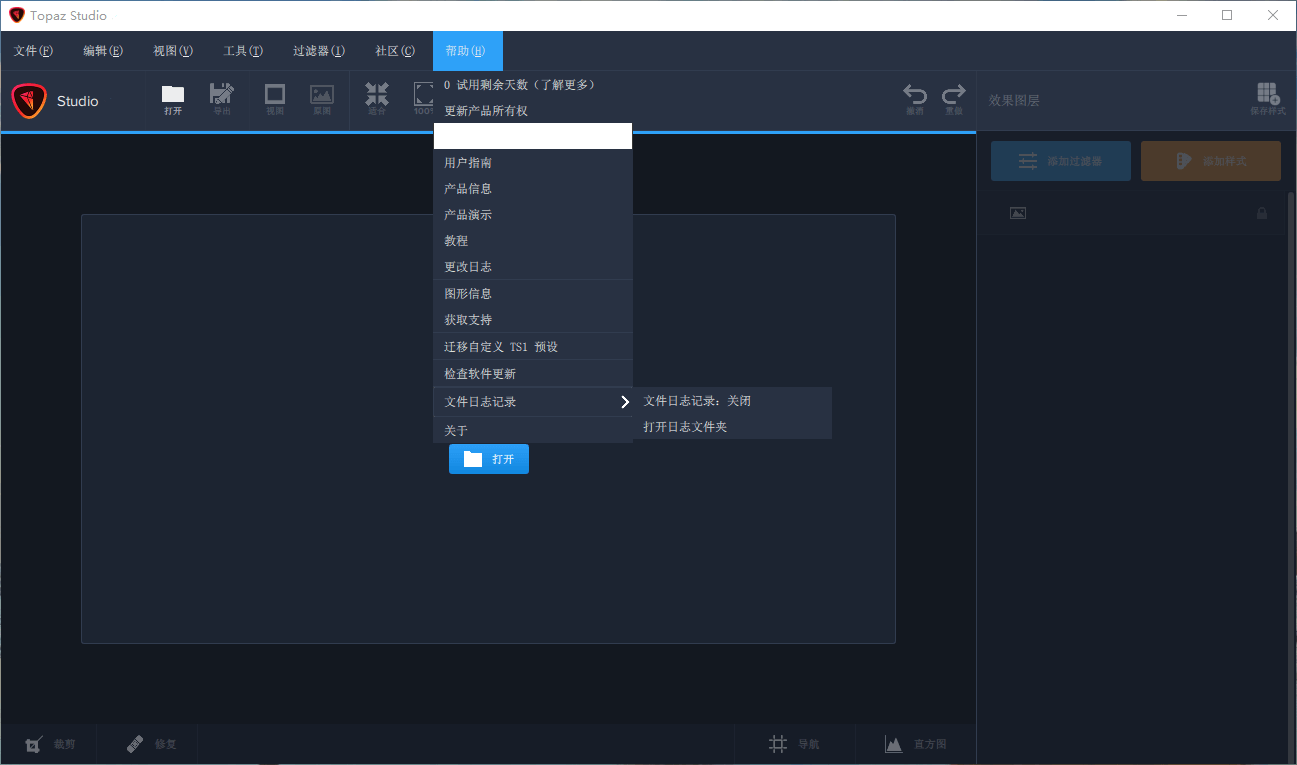This screenshot has height=765, width=1297.
Task: Click the orange 添加样式 button
Action: (1210, 161)
